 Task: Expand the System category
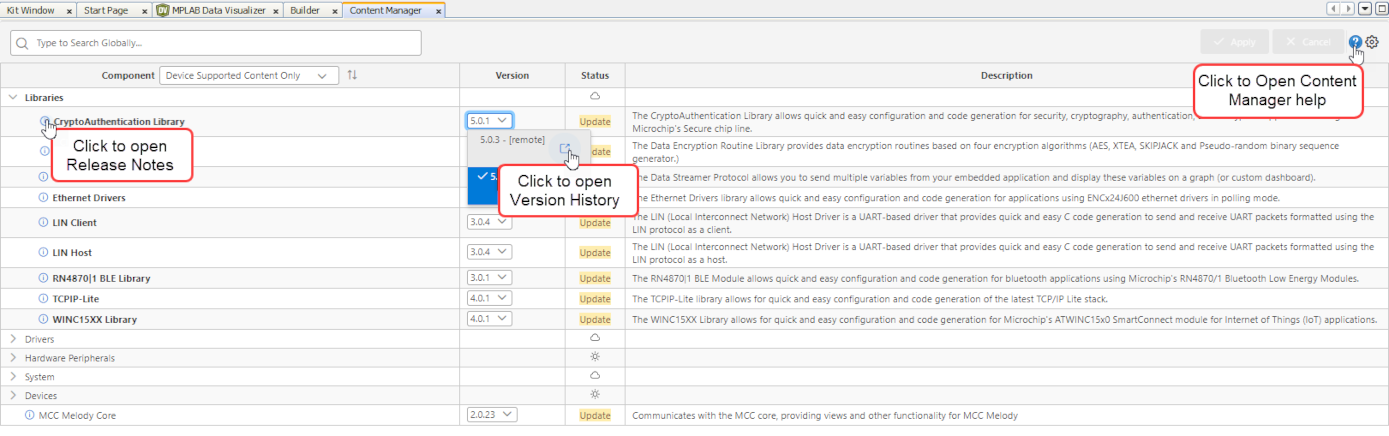pyautogui.click(x=13, y=377)
